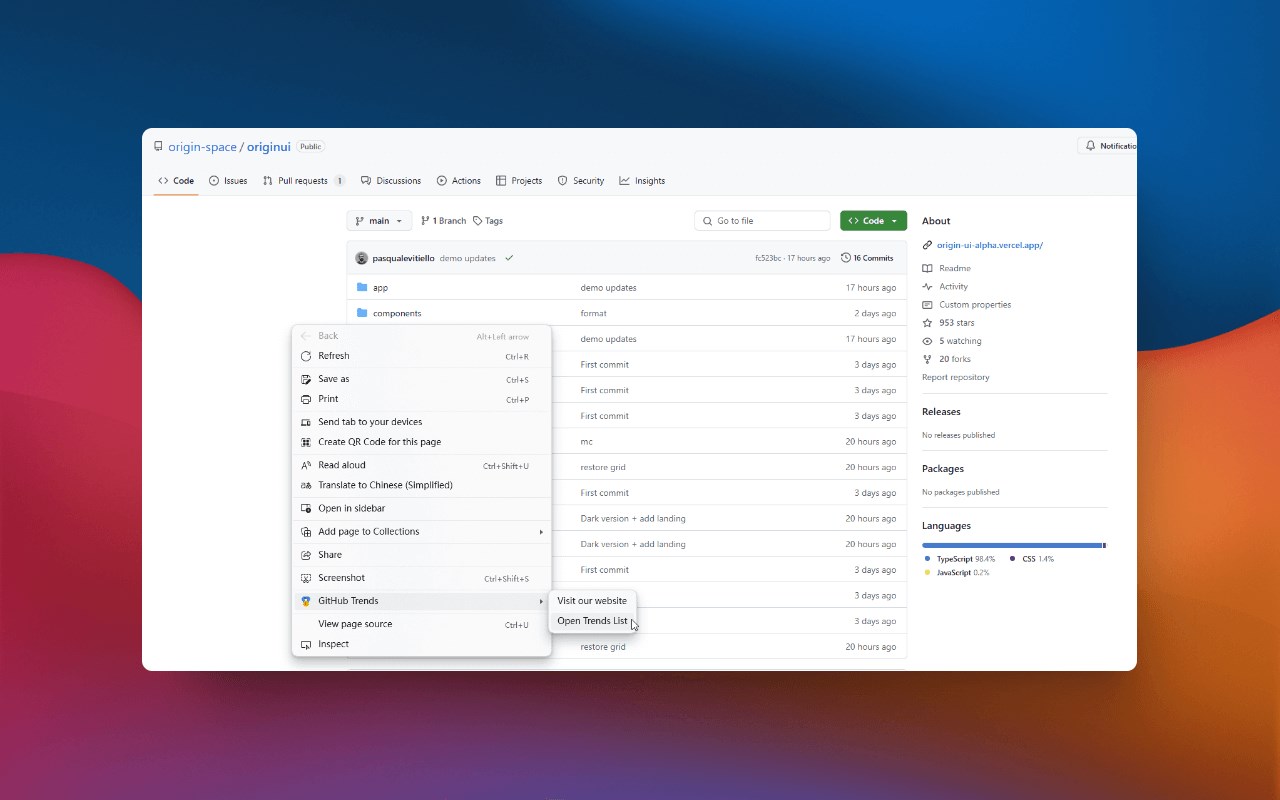1280x800 pixels.
Task: Select the Code tab
Action: click(x=176, y=181)
